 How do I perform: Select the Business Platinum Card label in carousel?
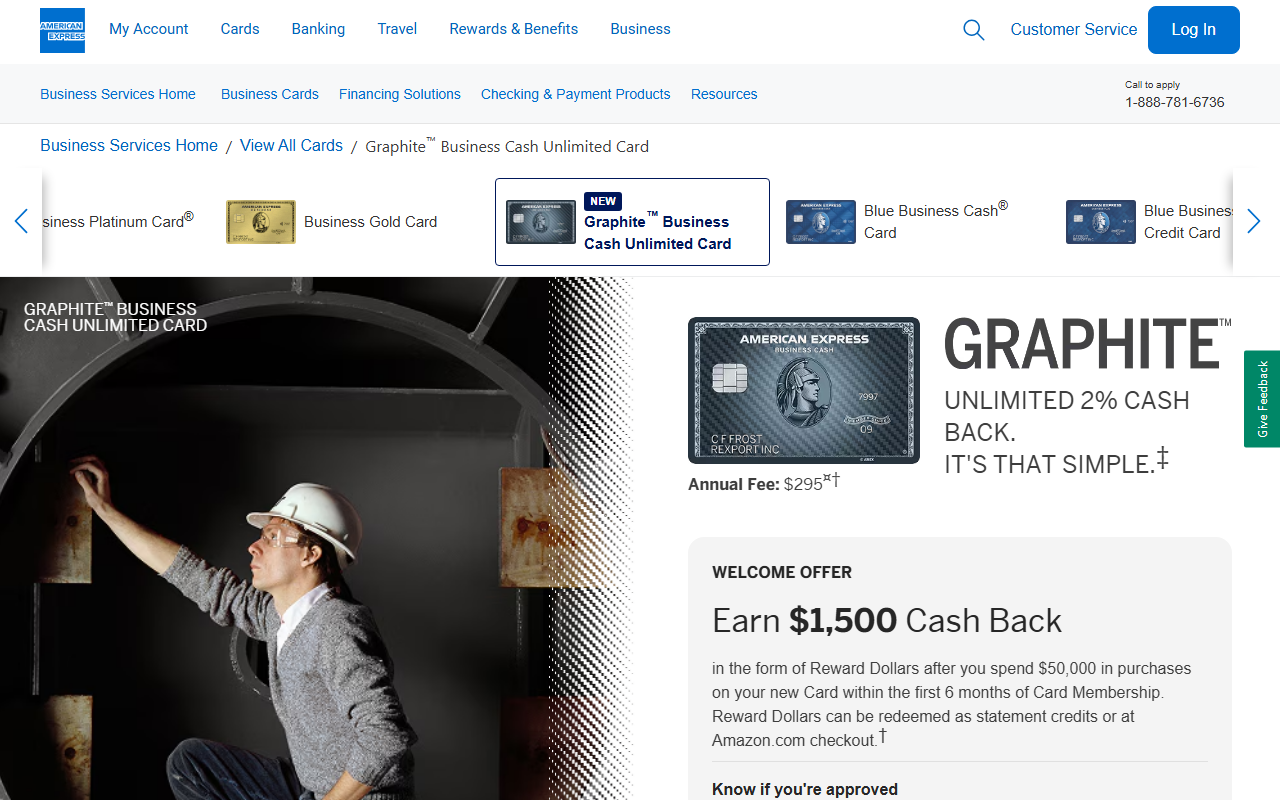point(117,221)
